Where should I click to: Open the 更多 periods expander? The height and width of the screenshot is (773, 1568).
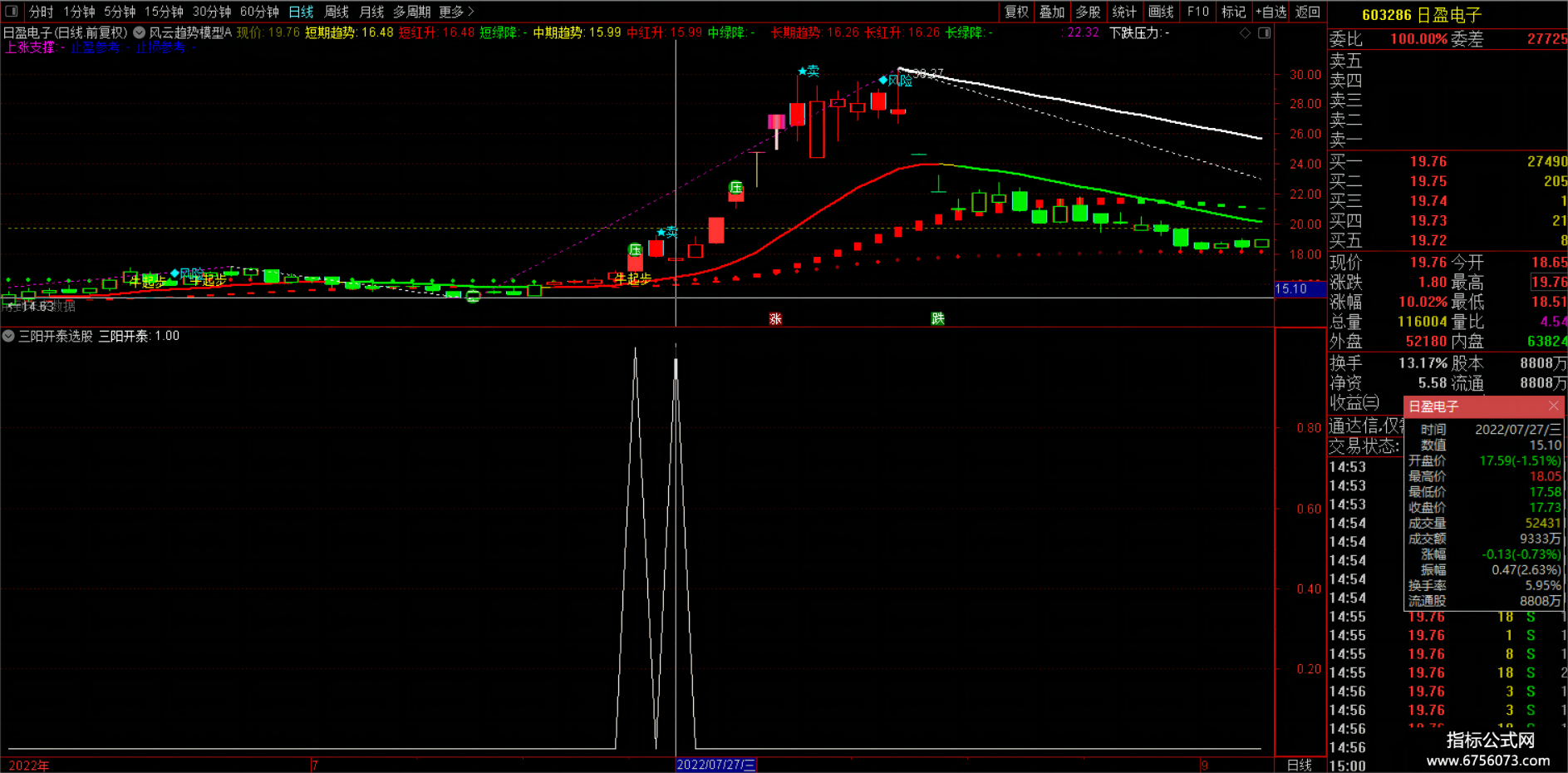point(456,12)
